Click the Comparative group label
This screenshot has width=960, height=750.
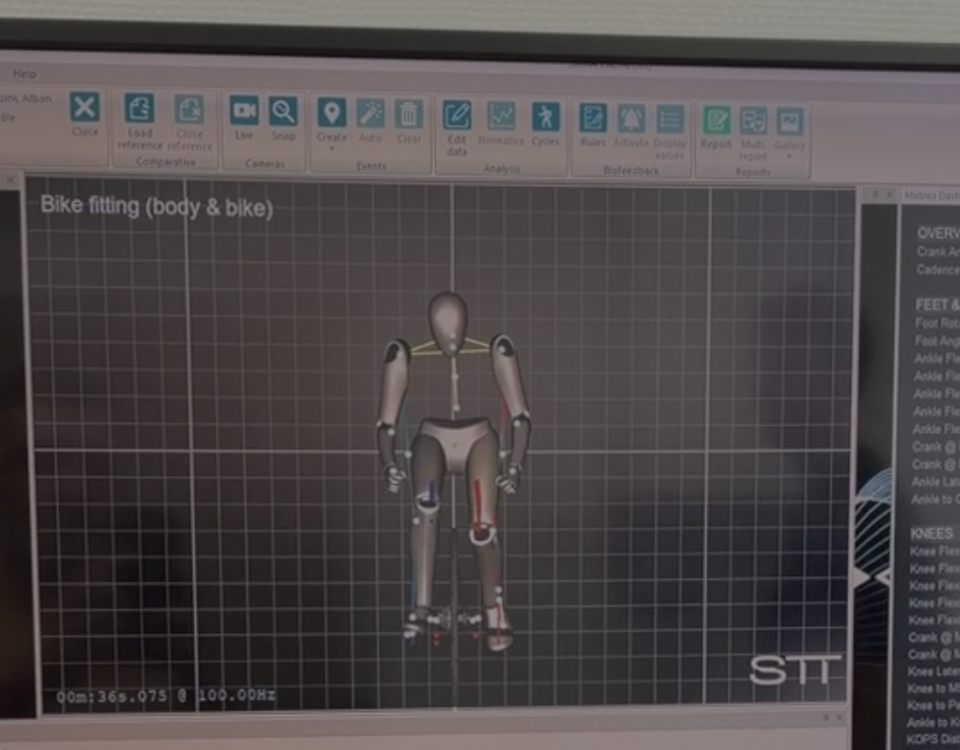(x=166, y=162)
